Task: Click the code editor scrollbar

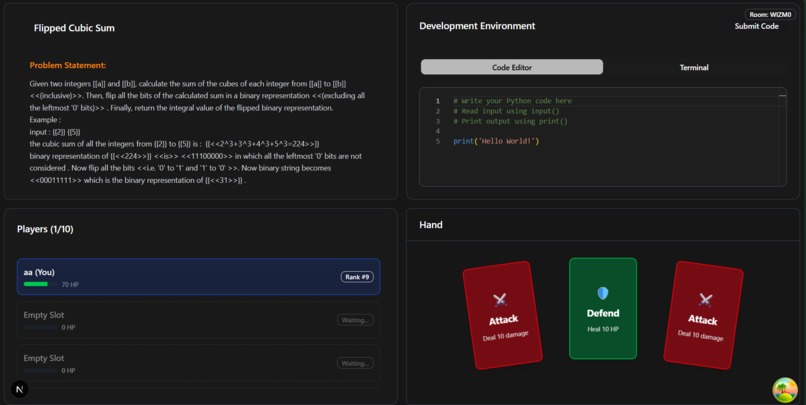Action: [x=782, y=136]
